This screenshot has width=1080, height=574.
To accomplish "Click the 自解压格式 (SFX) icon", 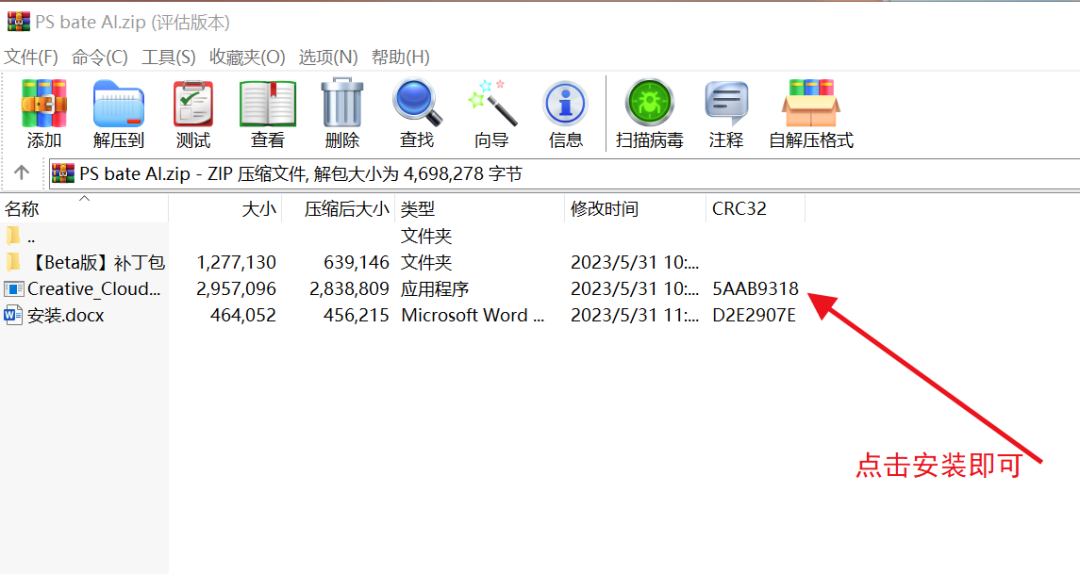I will point(811,103).
